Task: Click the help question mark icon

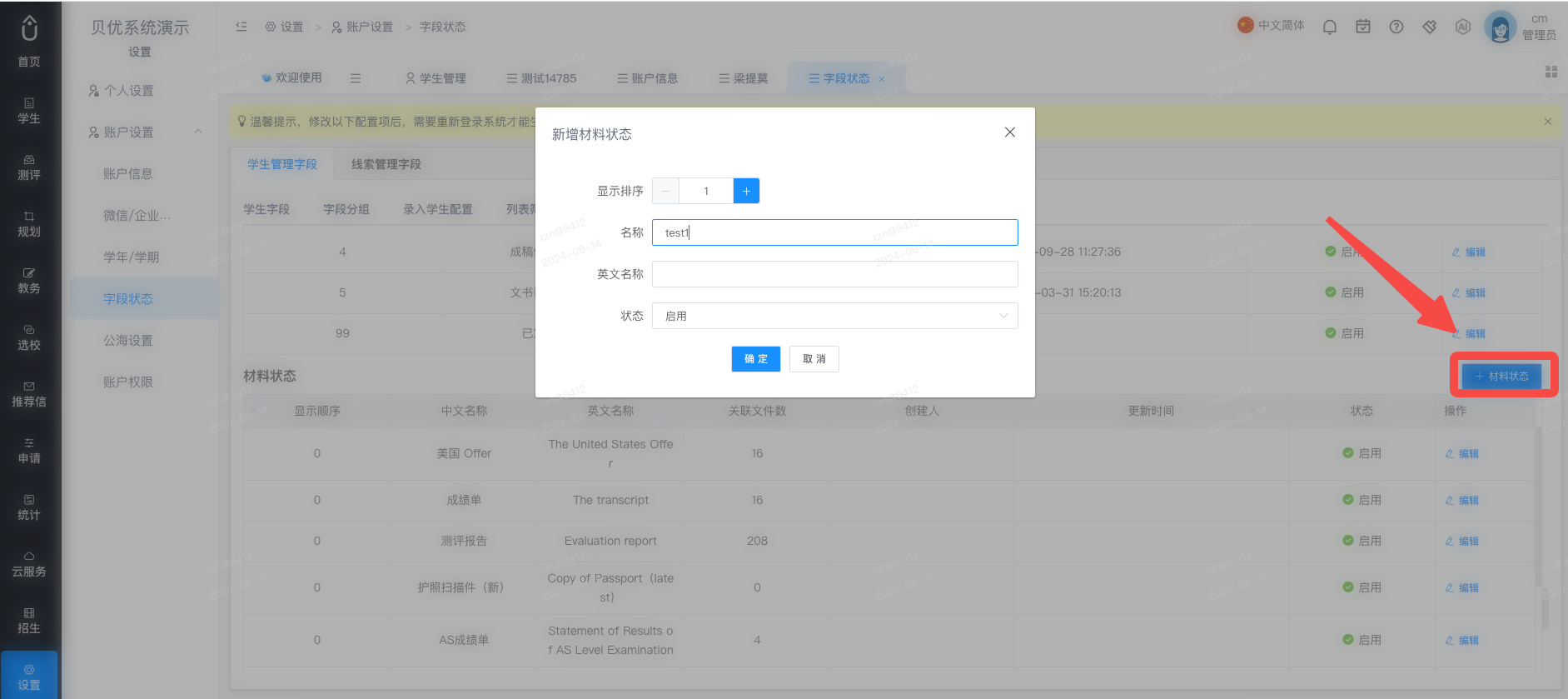Action: click(1396, 27)
